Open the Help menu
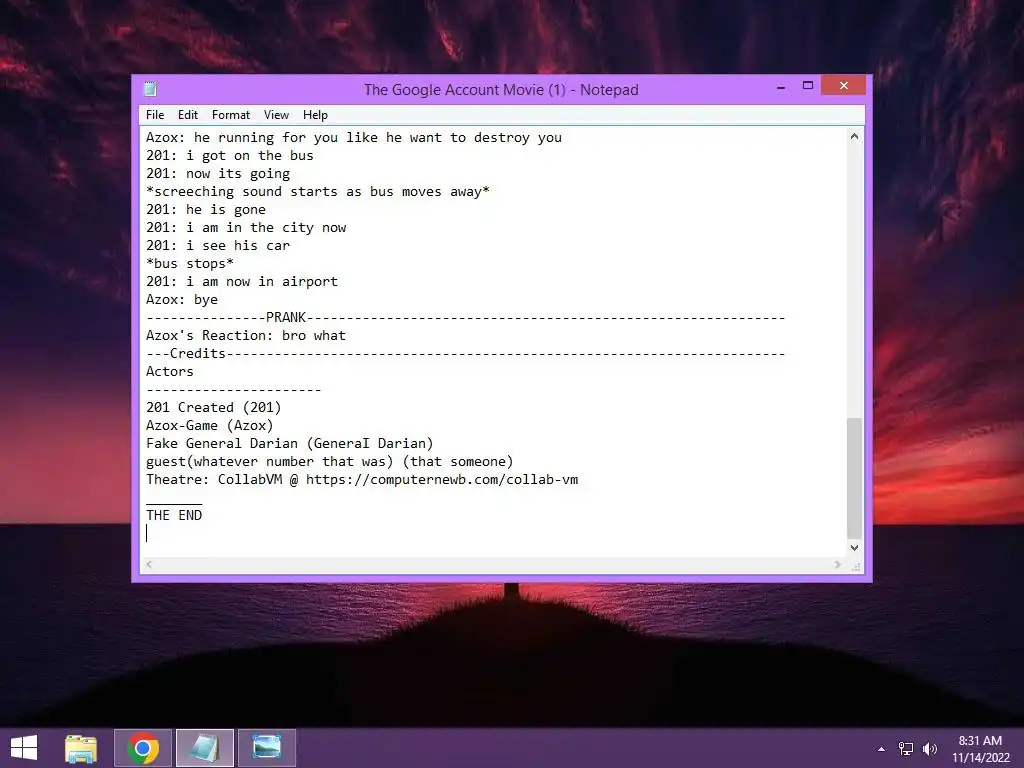Viewport: 1024px width, 768px height. tap(315, 115)
